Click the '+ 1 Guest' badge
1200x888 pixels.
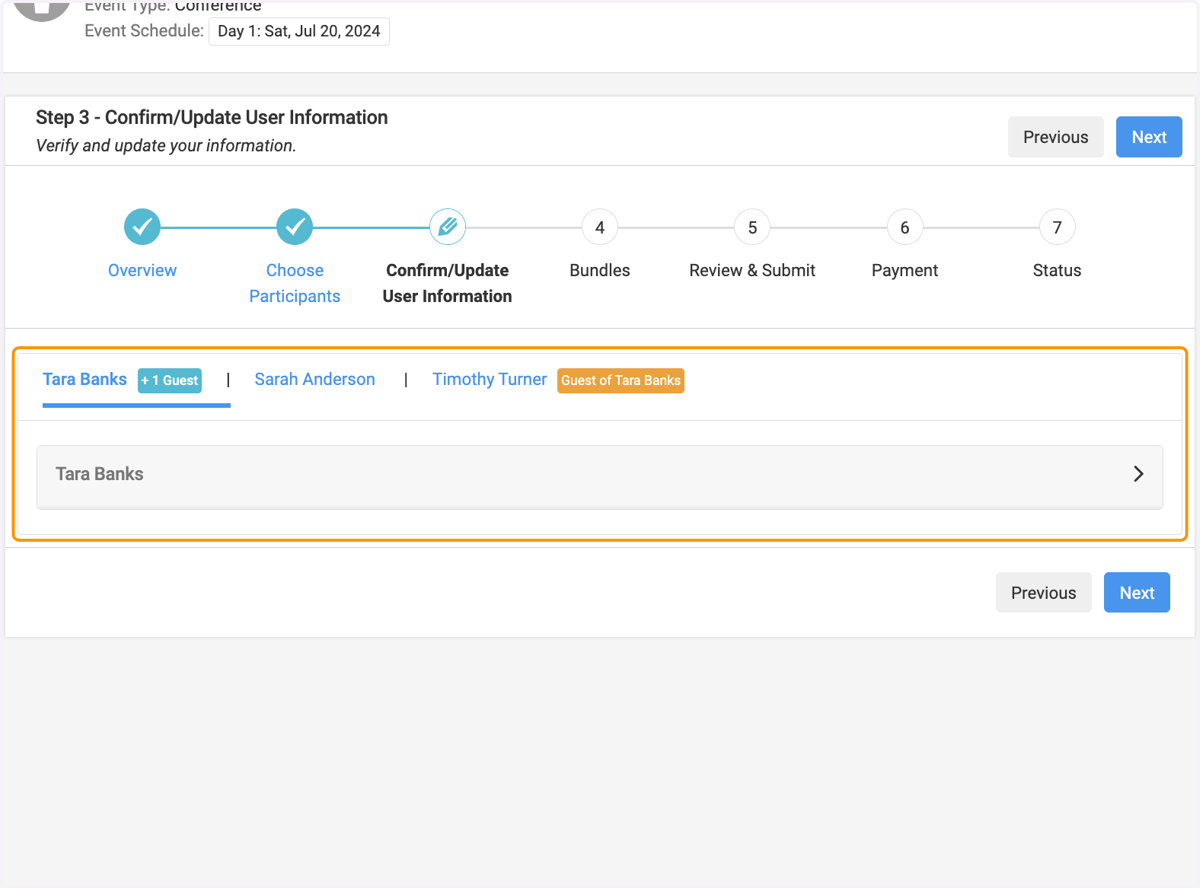(x=170, y=380)
